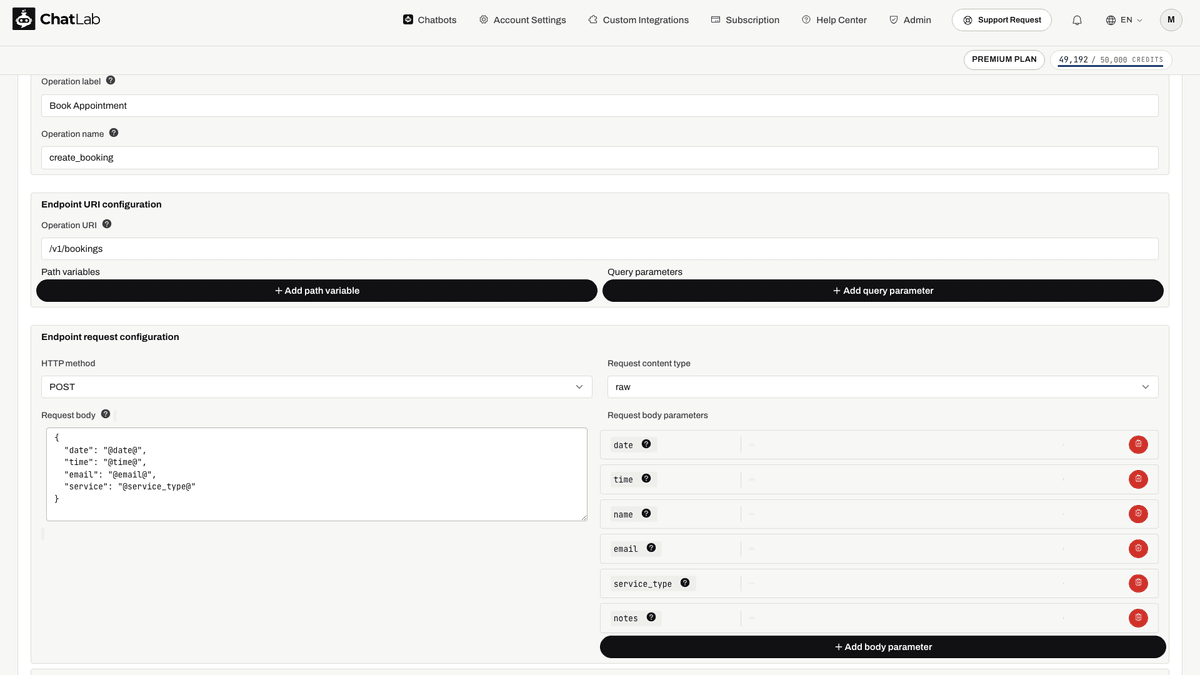Open the Admin section
1200x675 pixels.
pos(910,20)
